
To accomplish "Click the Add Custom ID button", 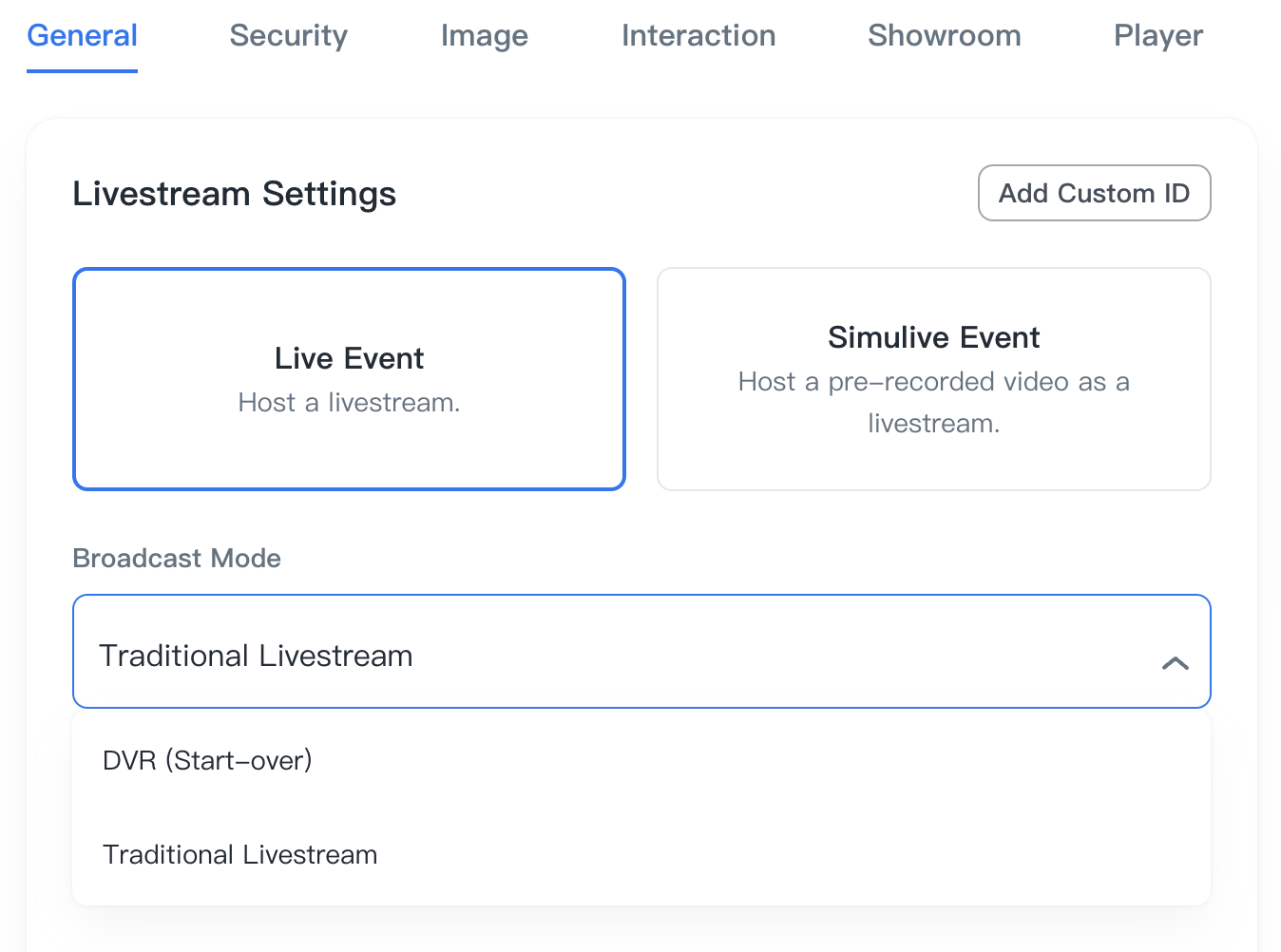I will point(1094,193).
